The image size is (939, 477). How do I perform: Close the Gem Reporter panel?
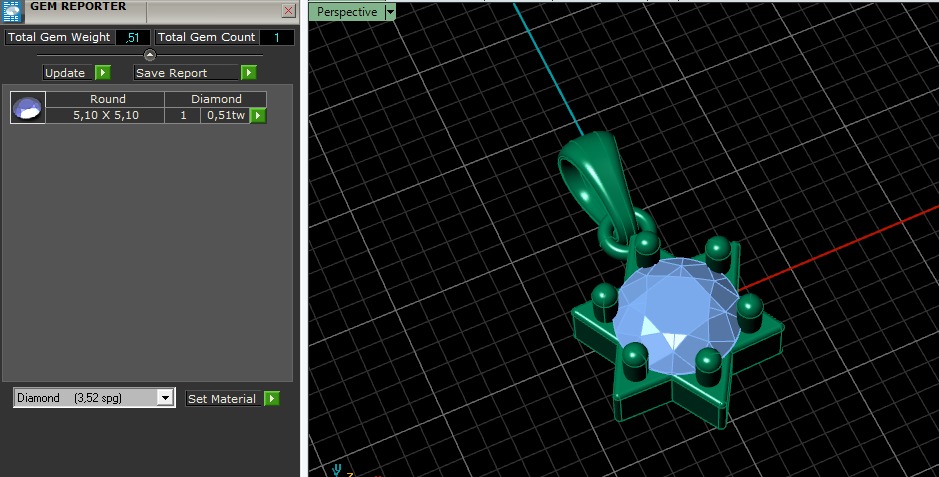pos(289,11)
